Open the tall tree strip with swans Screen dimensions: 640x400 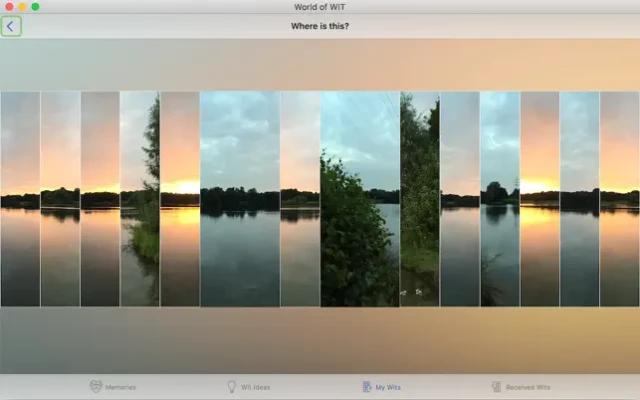pyautogui.click(x=420, y=199)
